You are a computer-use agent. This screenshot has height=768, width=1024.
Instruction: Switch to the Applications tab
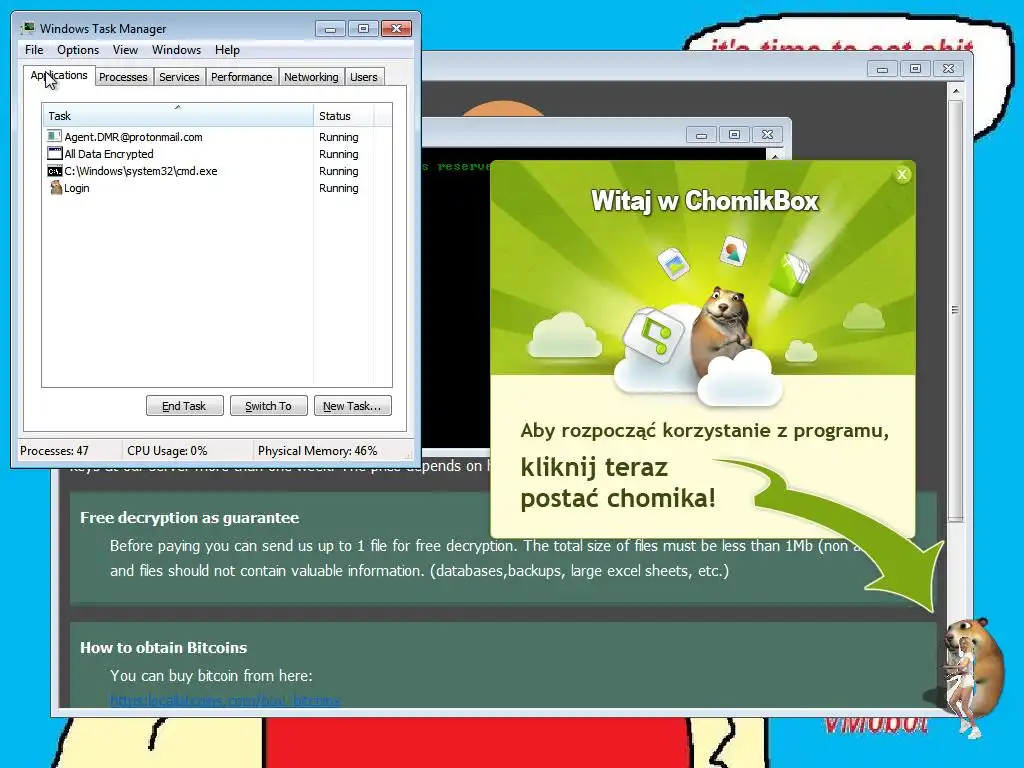pos(59,75)
